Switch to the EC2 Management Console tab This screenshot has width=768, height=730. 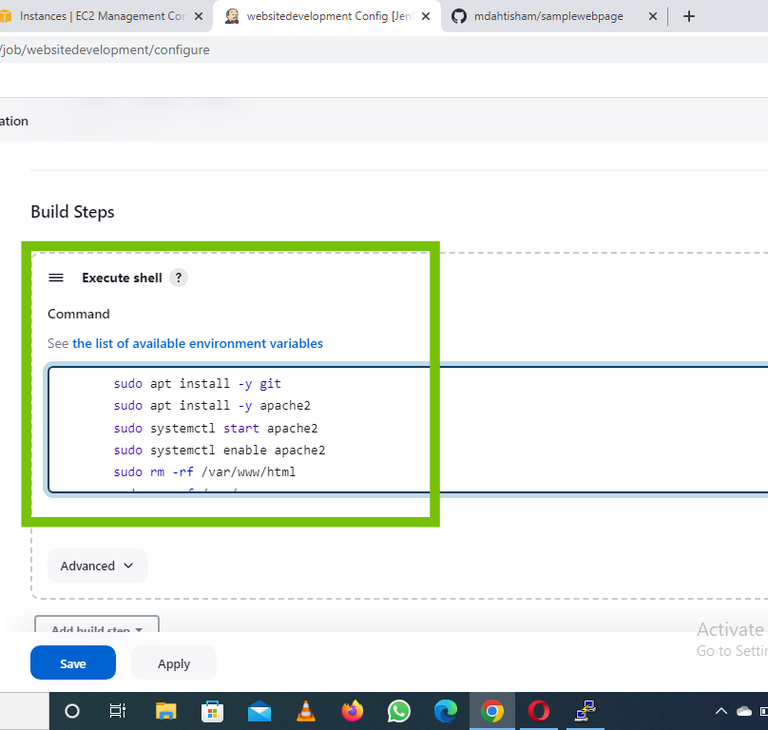tap(103, 16)
